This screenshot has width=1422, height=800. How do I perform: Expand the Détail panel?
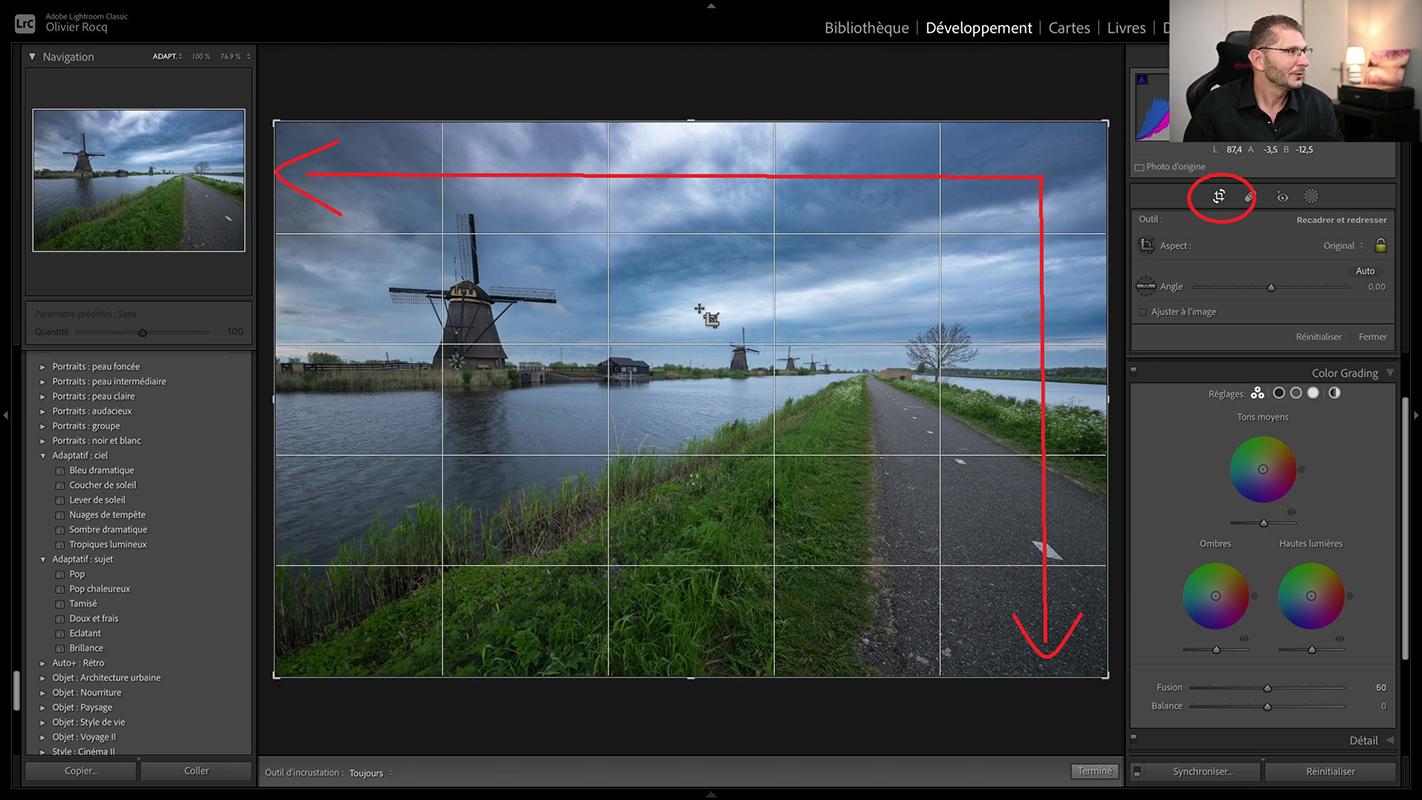pos(1389,740)
